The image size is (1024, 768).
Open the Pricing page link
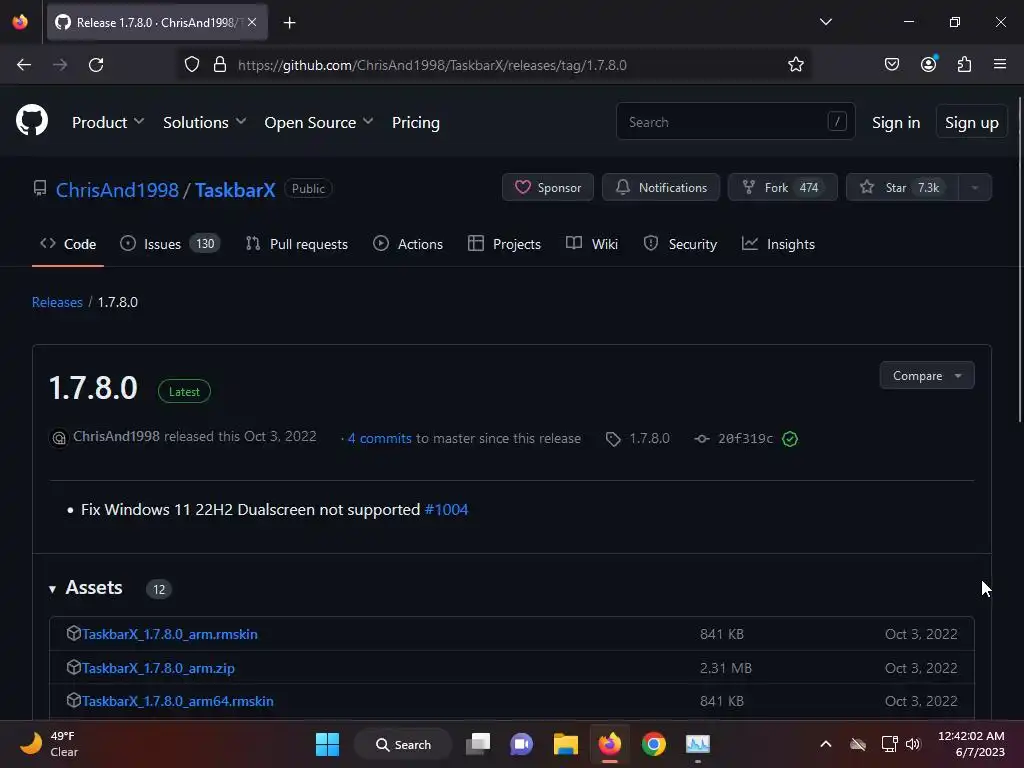pyautogui.click(x=415, y=122)
